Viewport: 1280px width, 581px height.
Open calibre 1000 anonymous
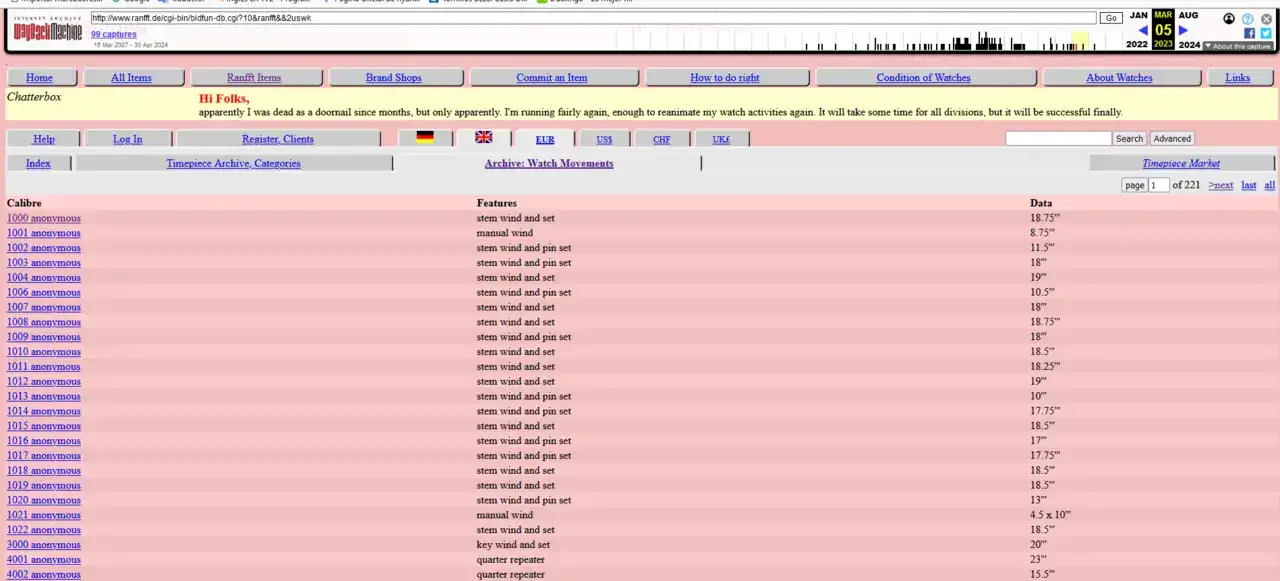click(x=44, y=218)
